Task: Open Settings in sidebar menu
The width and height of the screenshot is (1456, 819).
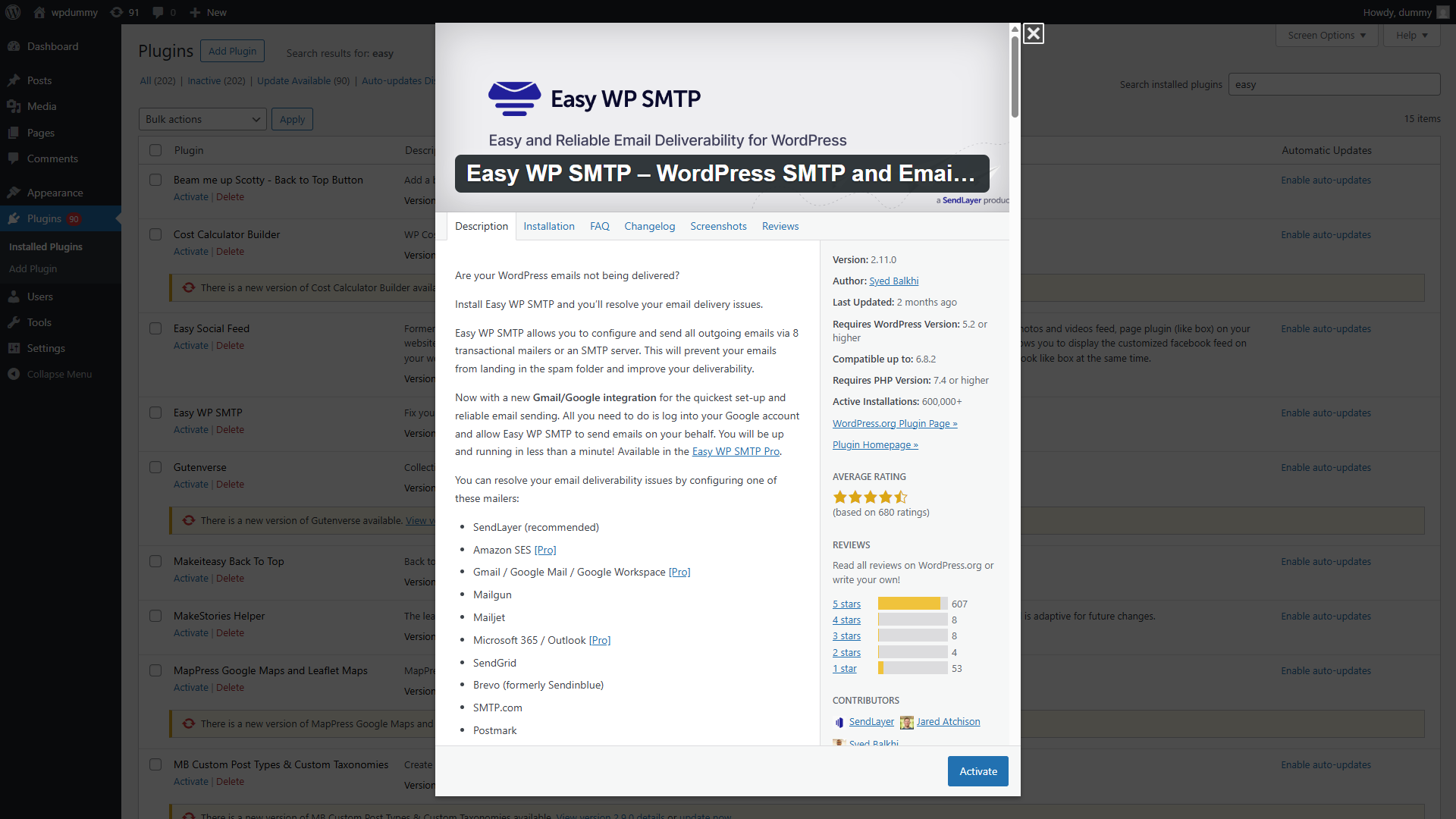Action: point(61,348)
